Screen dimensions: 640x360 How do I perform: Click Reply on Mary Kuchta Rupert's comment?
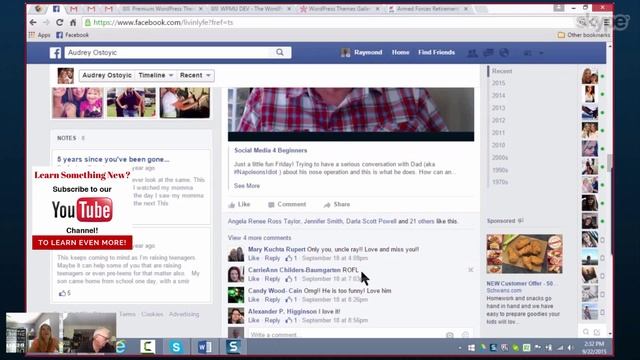pyautogui.click(x=272, y=258)
